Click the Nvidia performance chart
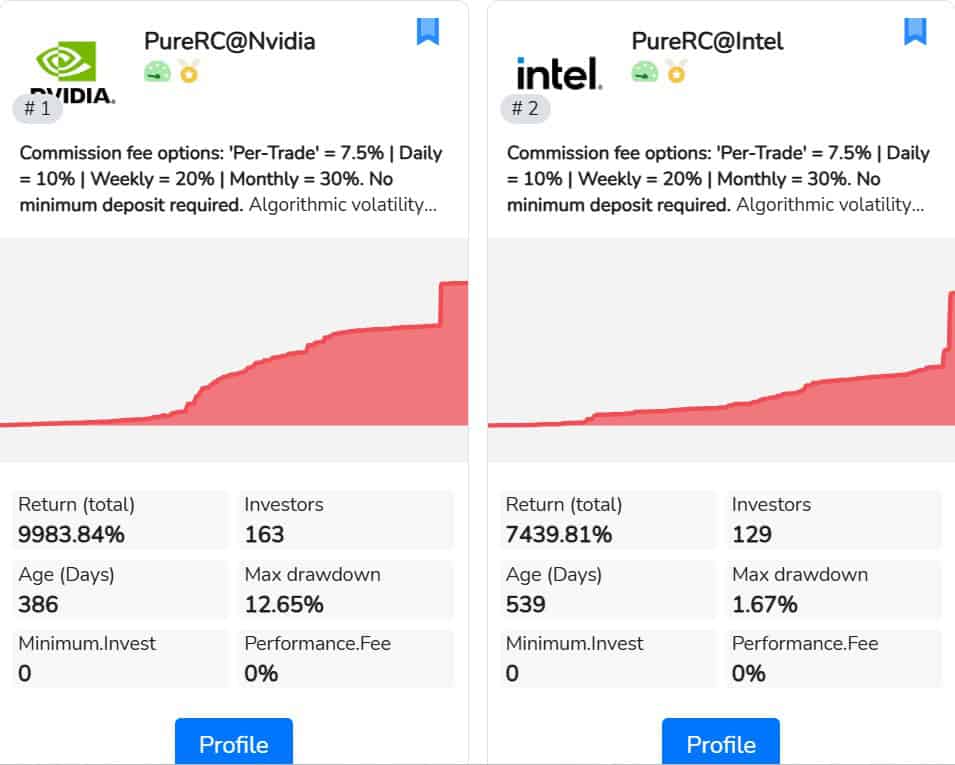 click(234, 350)
